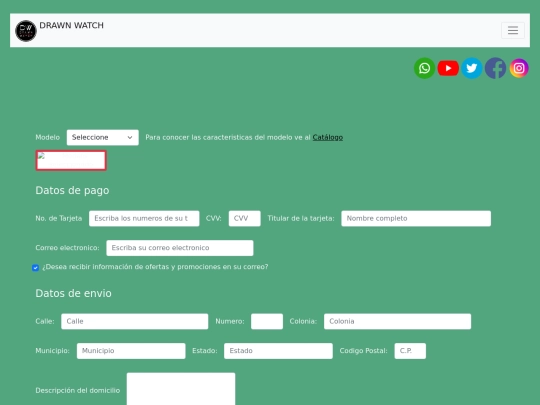Screen dimensions: 540x405
Task: Visit the YouTube channel icon
Action: 448,68
